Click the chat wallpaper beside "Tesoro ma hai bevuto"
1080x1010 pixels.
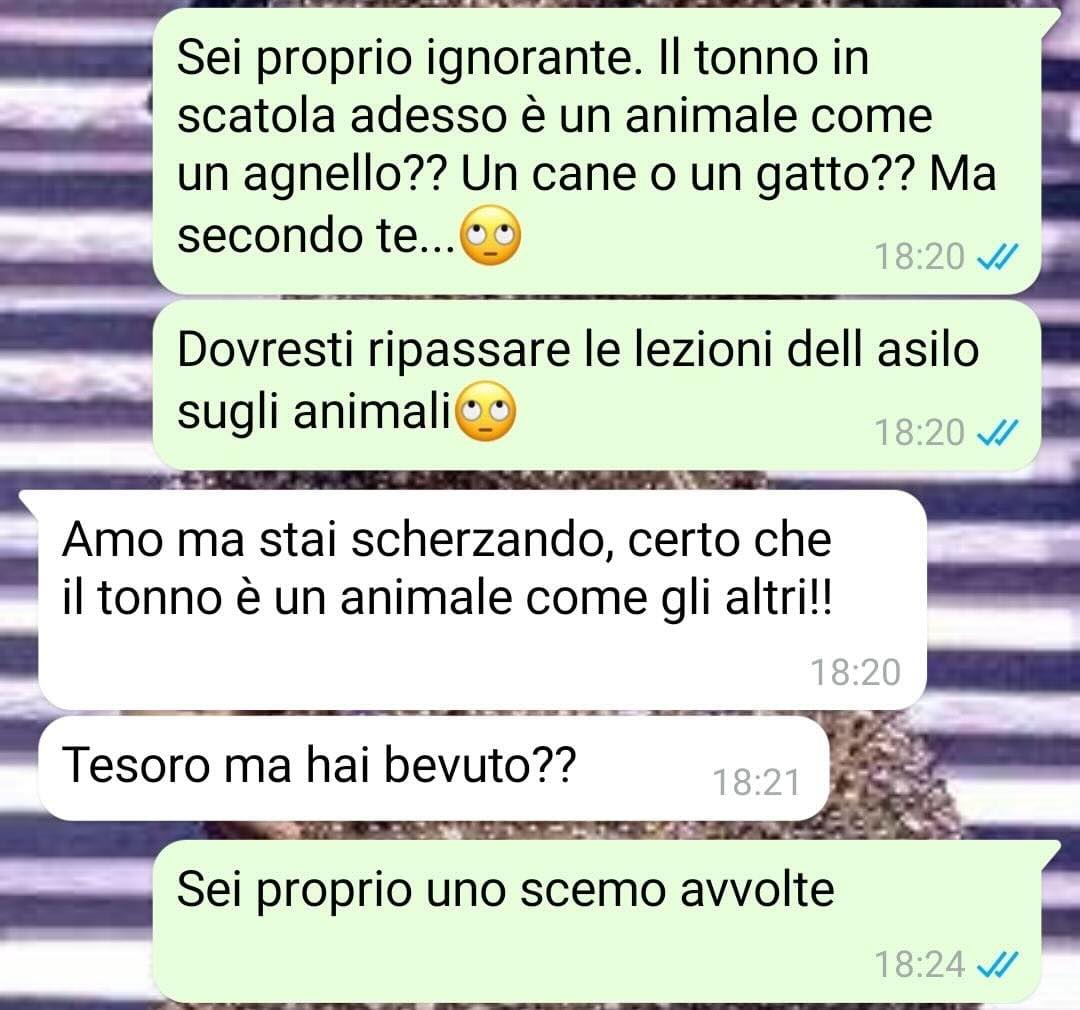point(951,768)
